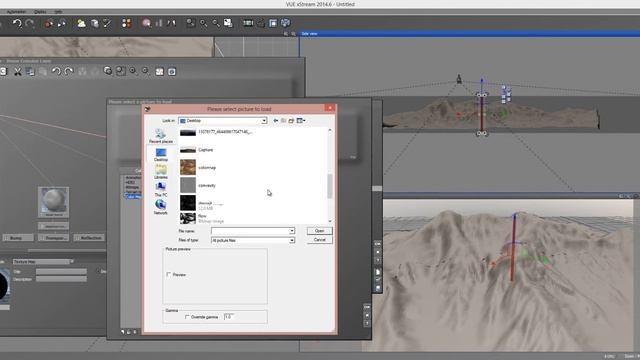Select the flow bitmap image file
Image resolution: width=640 pixels, height=360 pixels.
pos(202,218)
